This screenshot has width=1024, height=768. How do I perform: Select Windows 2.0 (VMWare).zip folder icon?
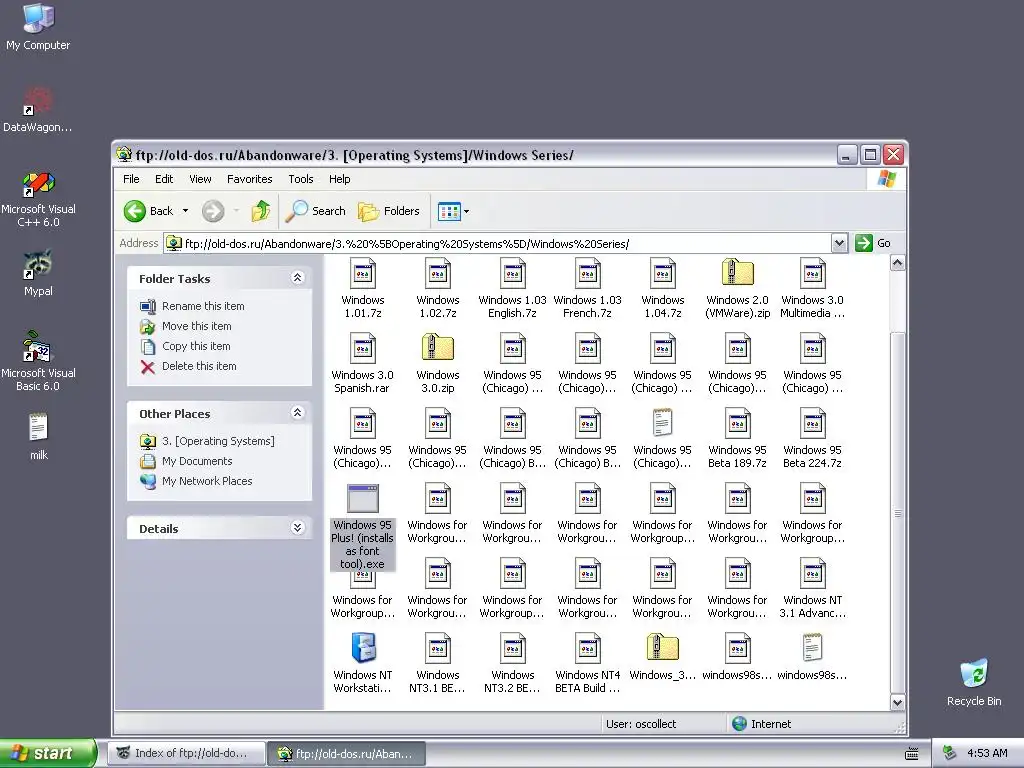[738, 272]
